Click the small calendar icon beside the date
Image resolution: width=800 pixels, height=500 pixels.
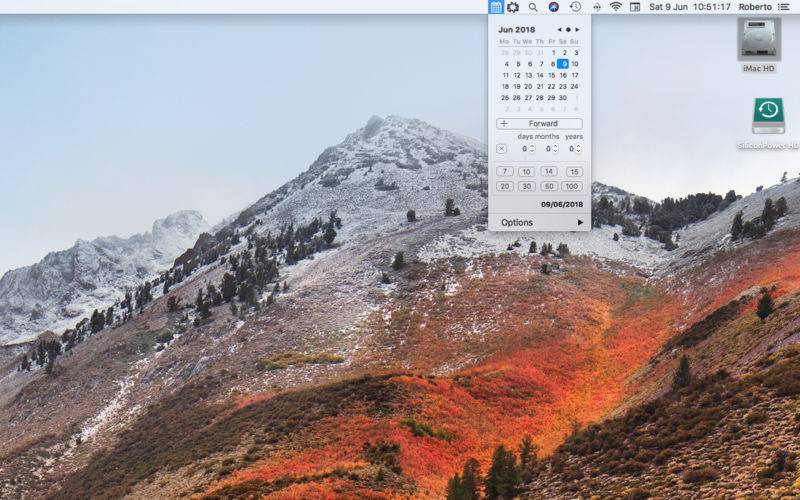coord(635,7)
